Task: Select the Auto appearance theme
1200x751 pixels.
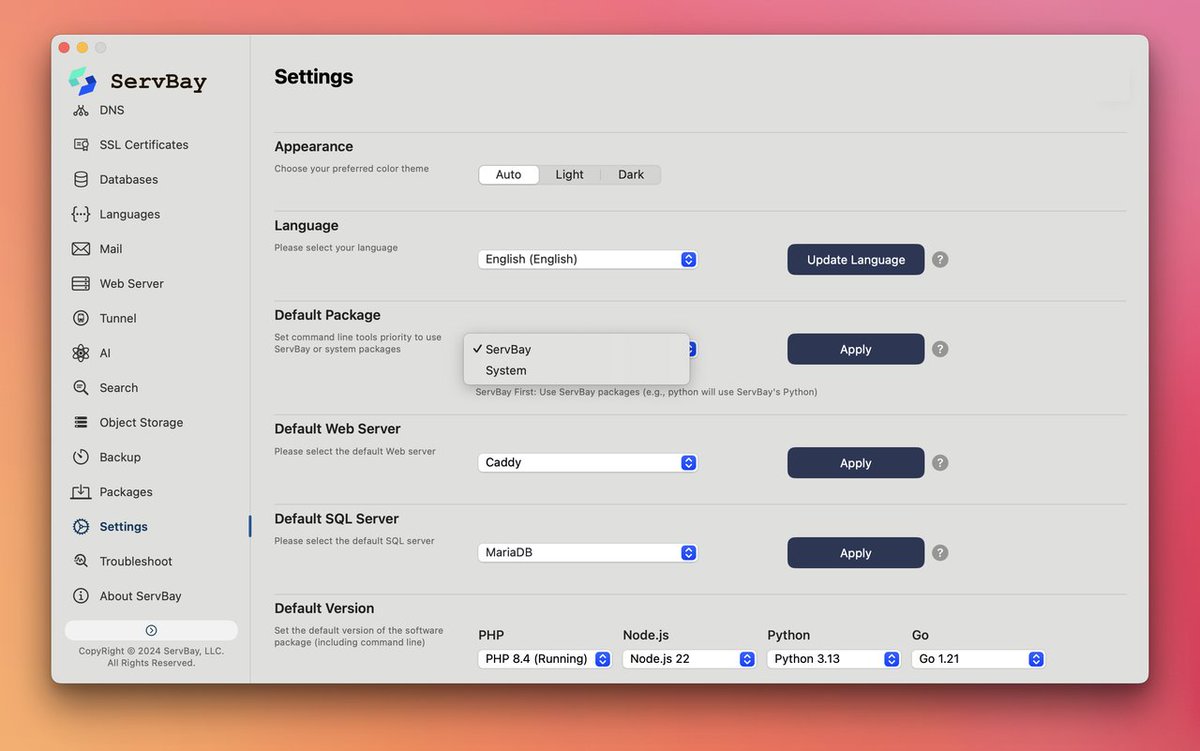Action: point(509,175)
